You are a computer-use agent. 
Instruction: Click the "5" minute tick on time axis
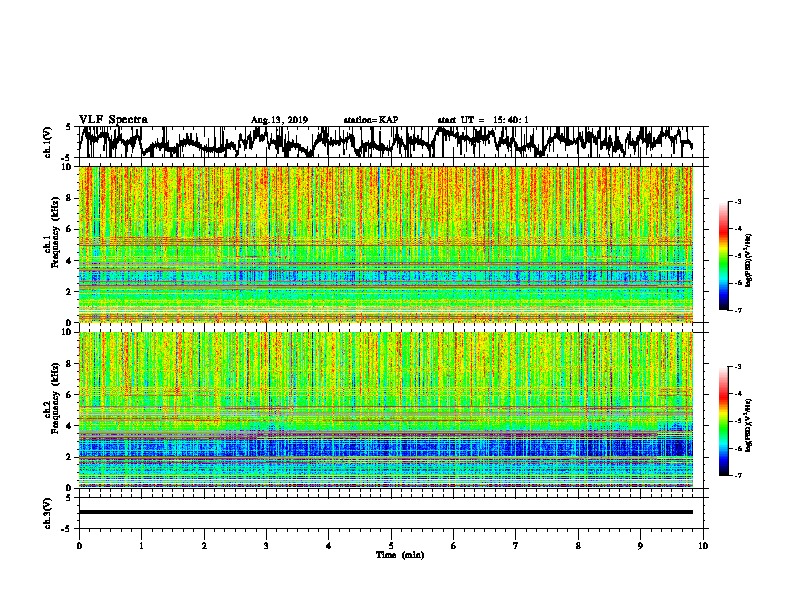point(391,545)
